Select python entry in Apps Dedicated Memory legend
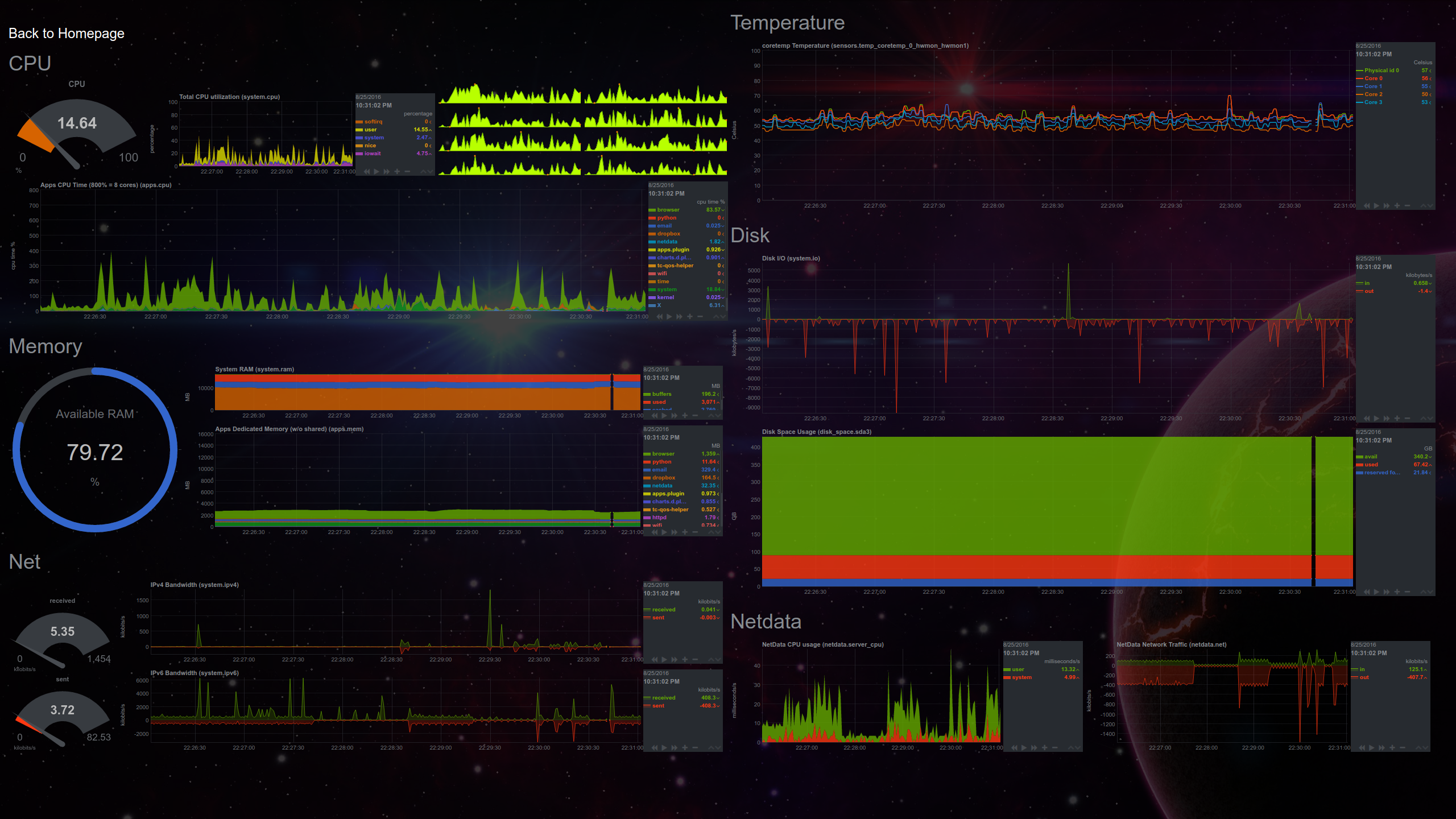 click(x=661, y=462)
